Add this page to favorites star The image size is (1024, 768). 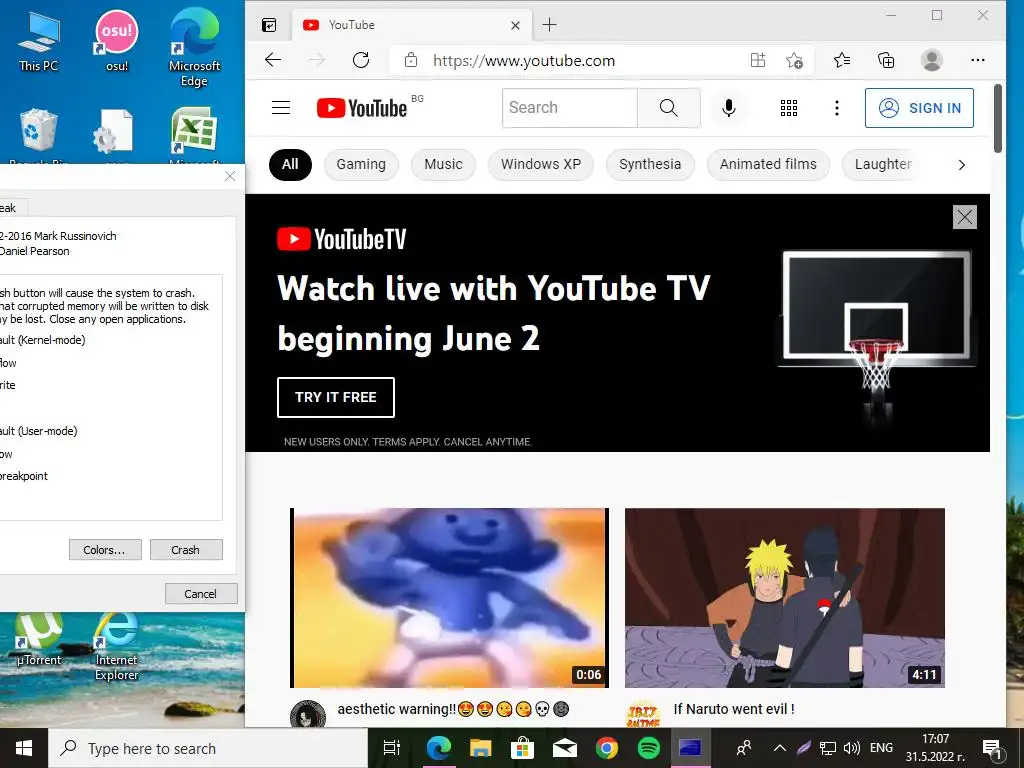point(794,60)
